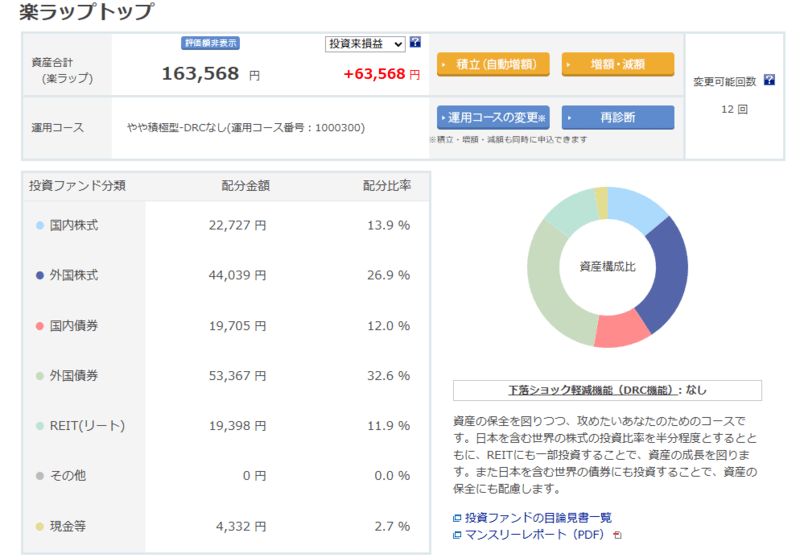Click the dark blue donut chart segment
Image resolution: width=800 pixels, height=558 pixels.
click(668, 273)
